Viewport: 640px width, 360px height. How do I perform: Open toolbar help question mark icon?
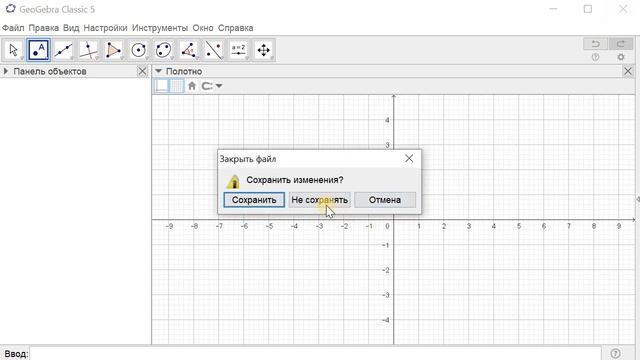point(596,57)
